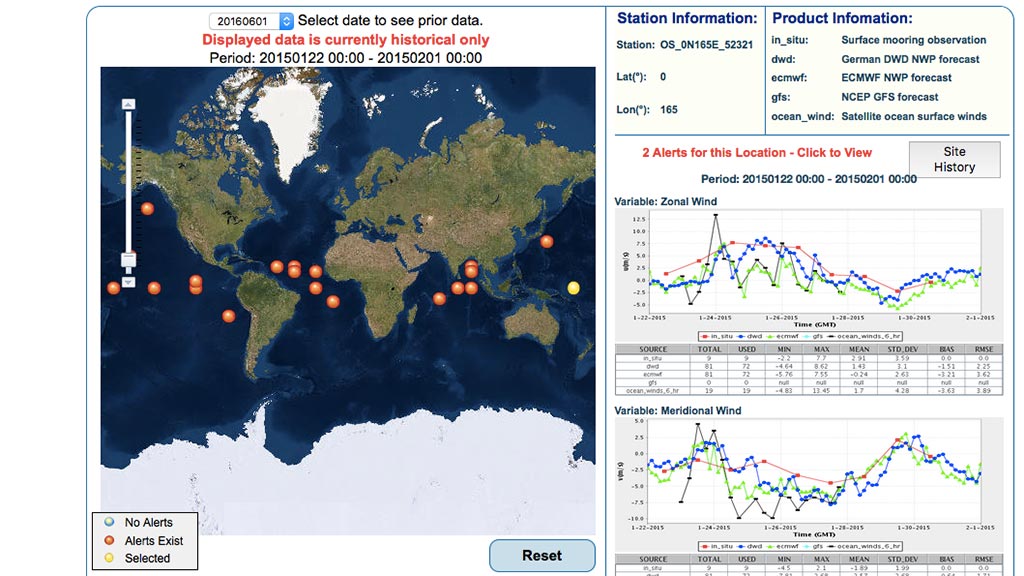Select the orange marker at the map's left edge
Screen dimensions: 1024x576
113,287
